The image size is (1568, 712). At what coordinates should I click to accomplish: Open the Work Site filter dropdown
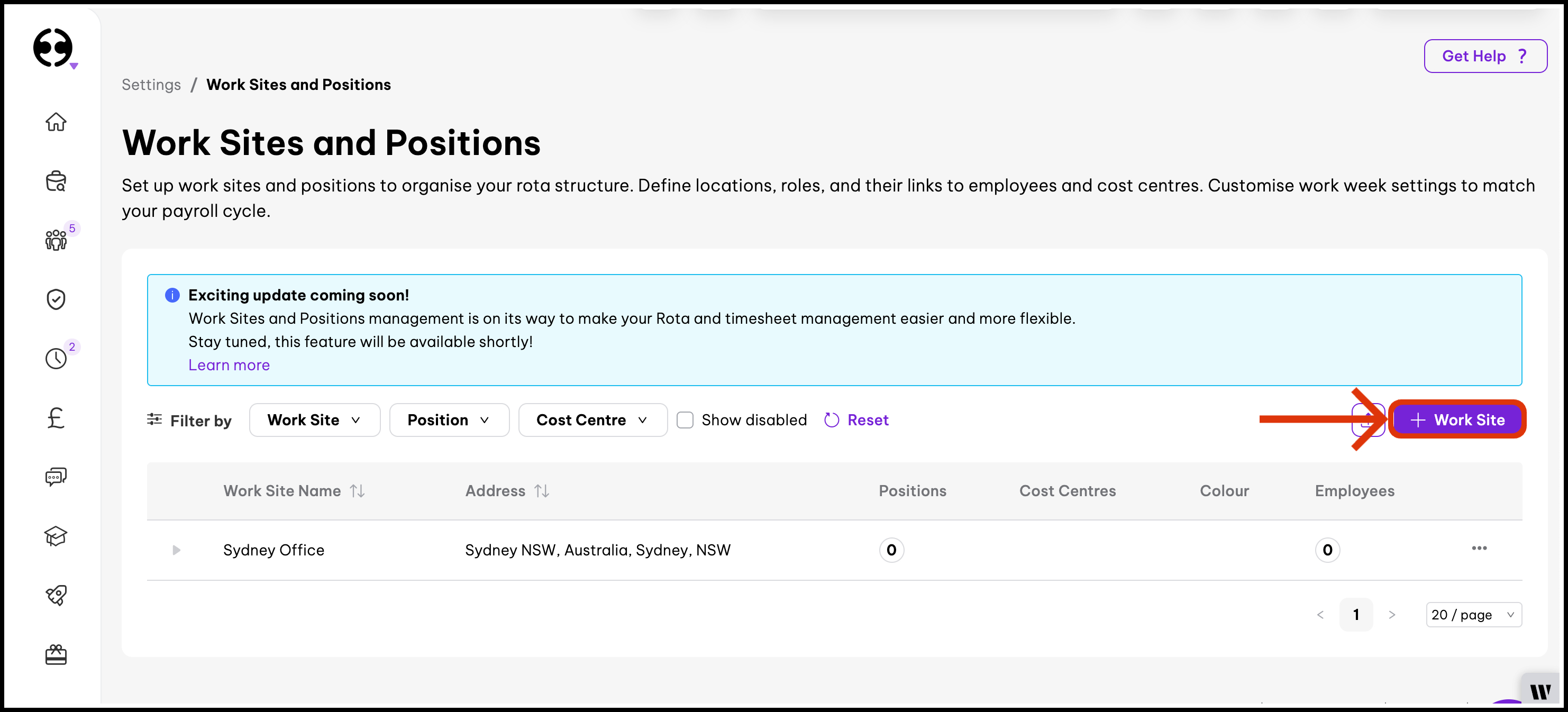pos(314,420)
